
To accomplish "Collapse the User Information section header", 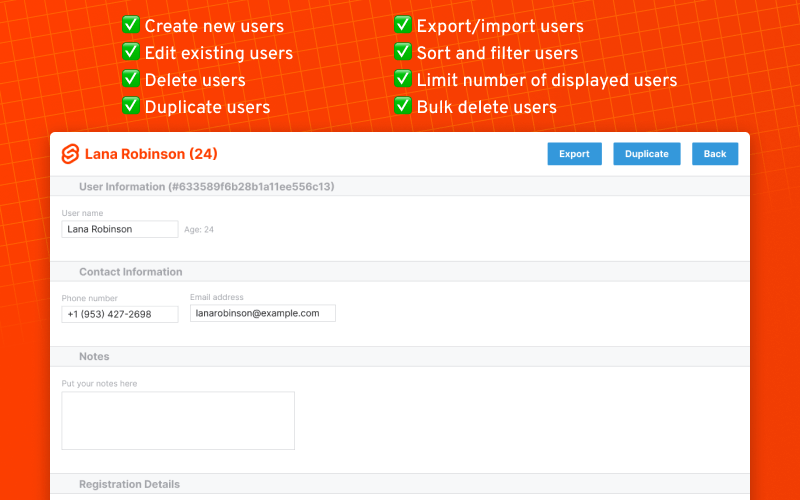I will (x=206, y=187).
